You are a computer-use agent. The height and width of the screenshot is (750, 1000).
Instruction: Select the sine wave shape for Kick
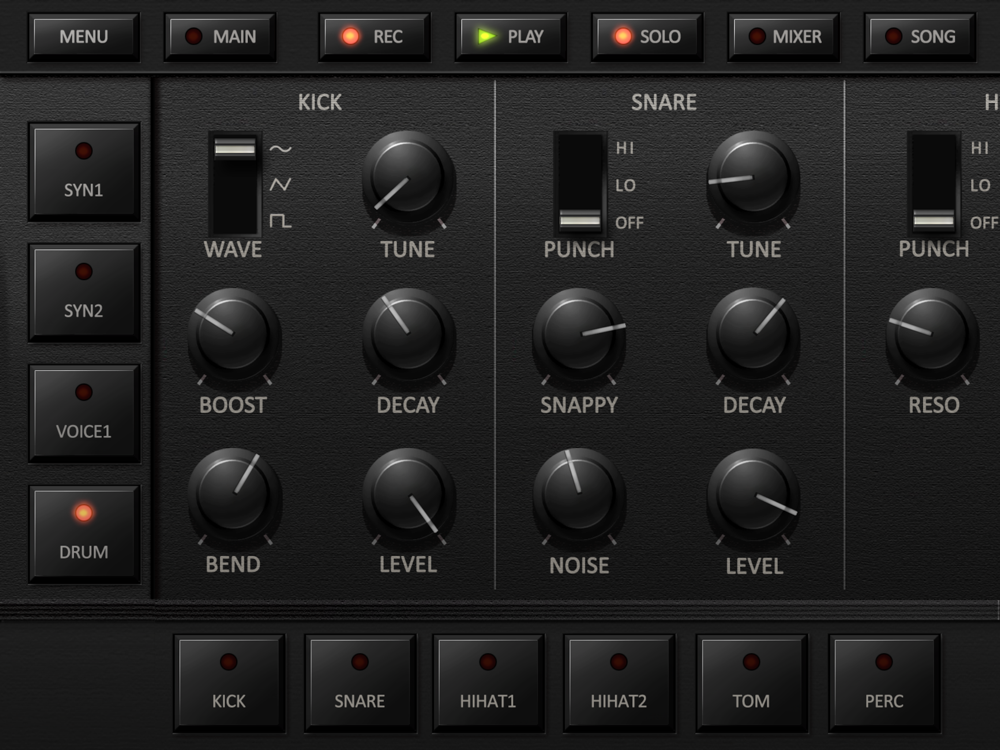[x=281, y=149]
